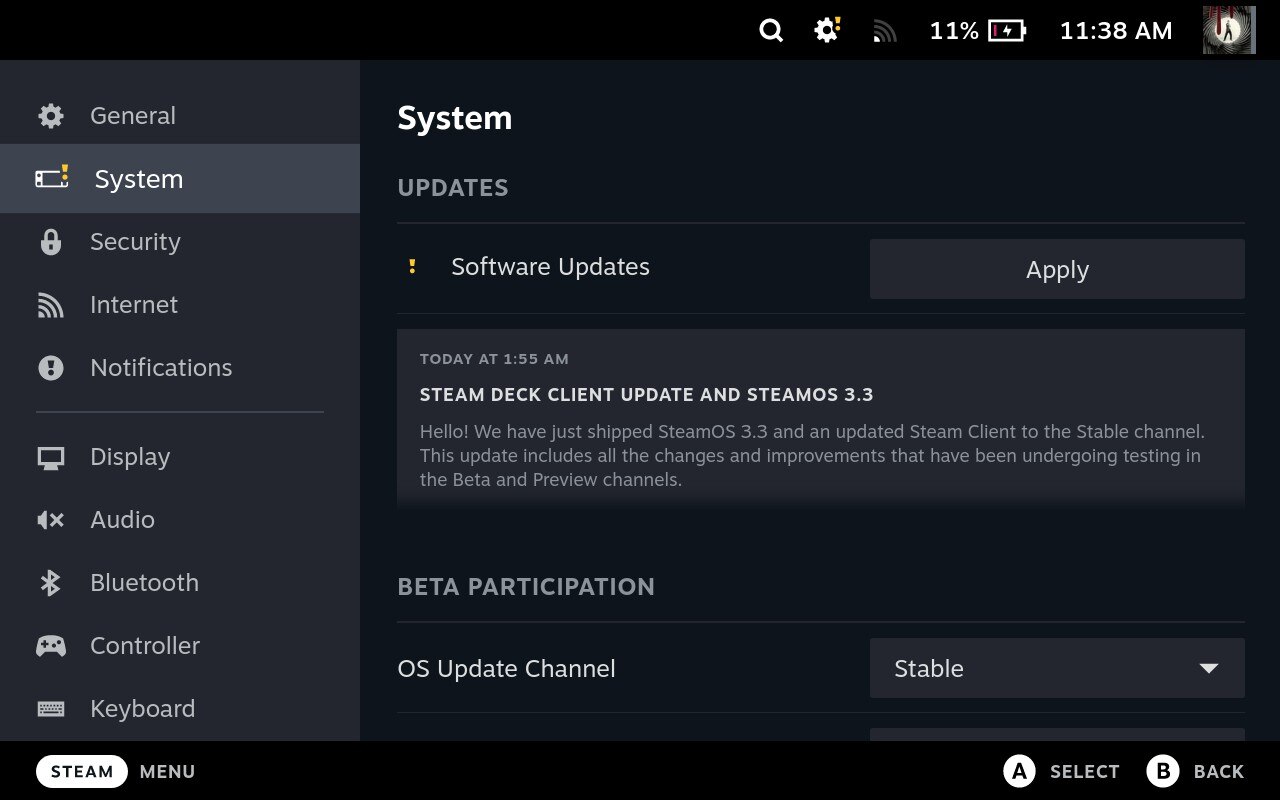
Task: Select the Audio muted-speaker icon
Action: 50,519
